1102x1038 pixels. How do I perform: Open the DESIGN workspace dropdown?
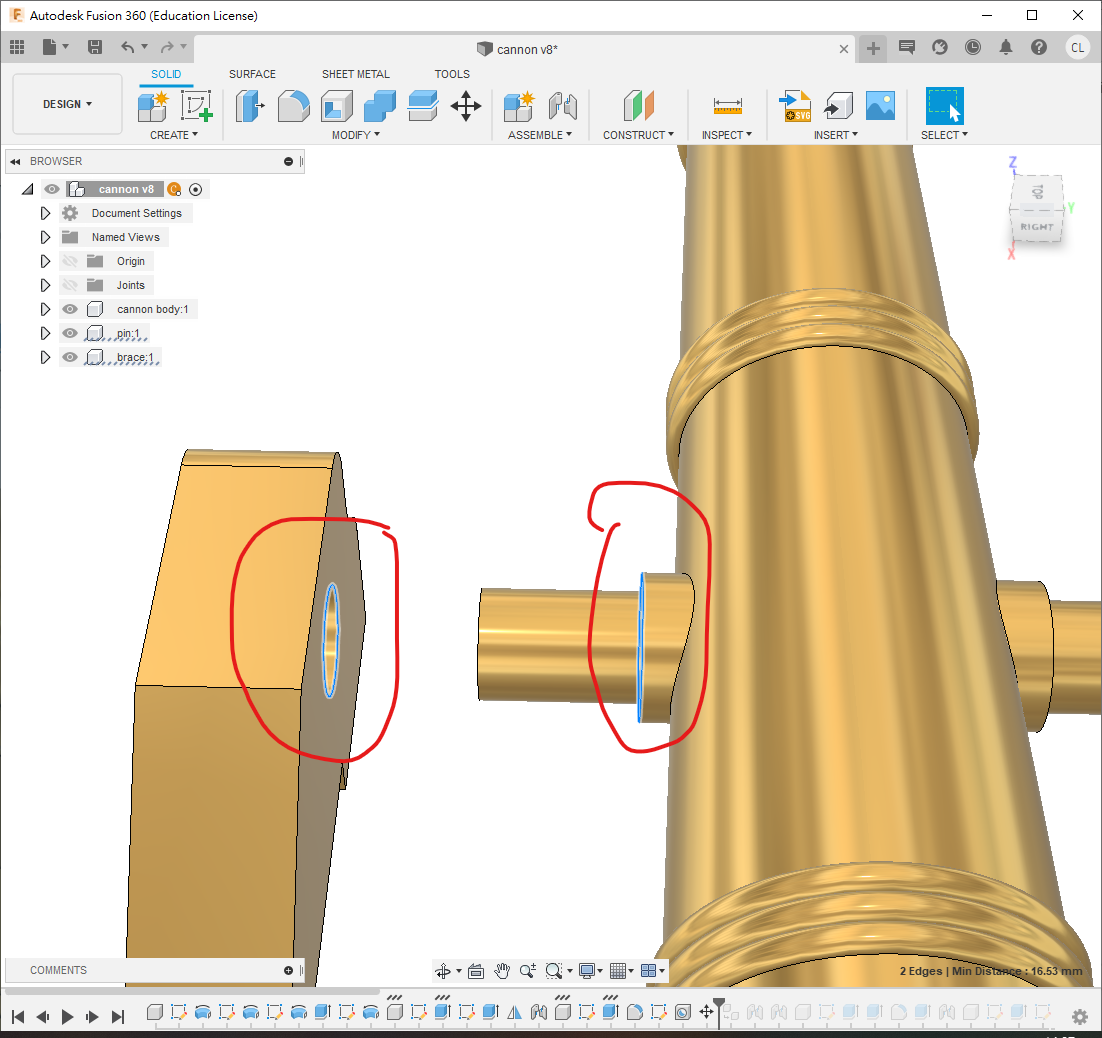pyautogui.click(x=67, y=104)
